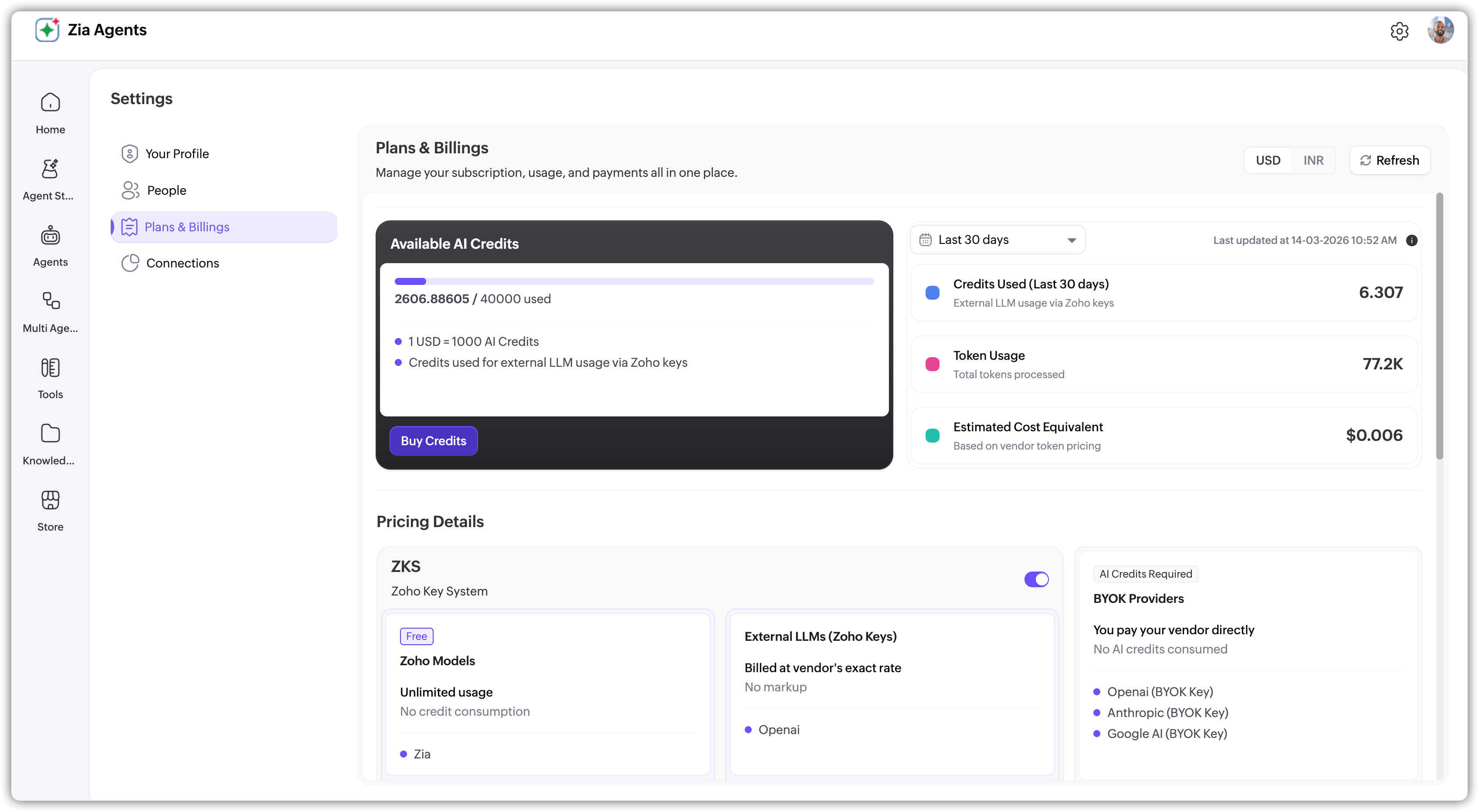This screenshot has width=1479, height=812.
Task: Toggle the ZKS Zoho Key System switch
Action: point(1036,579)
